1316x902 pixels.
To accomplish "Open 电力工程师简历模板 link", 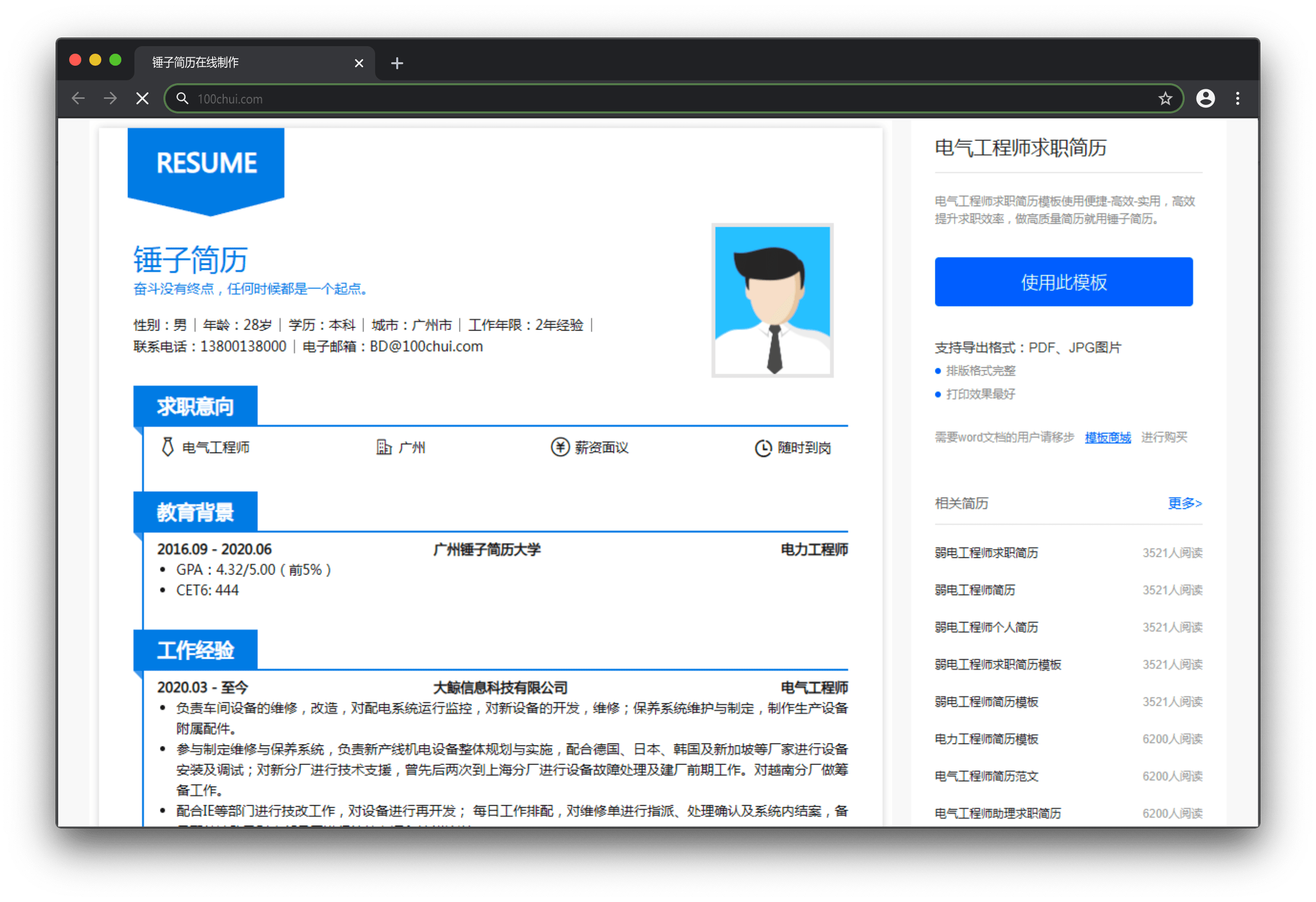I will [x=986, y=739].
